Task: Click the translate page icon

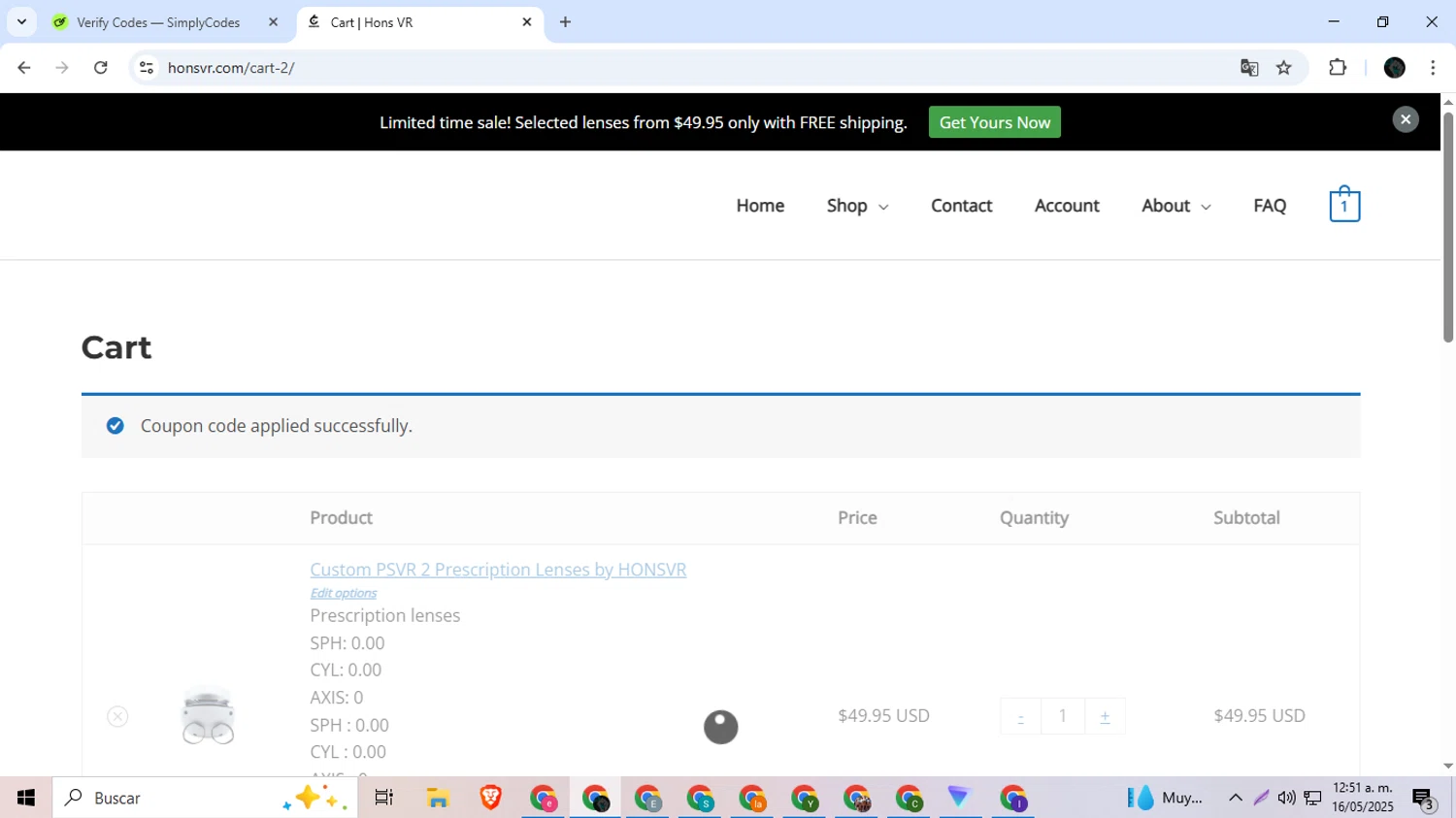Action: 1249,68
